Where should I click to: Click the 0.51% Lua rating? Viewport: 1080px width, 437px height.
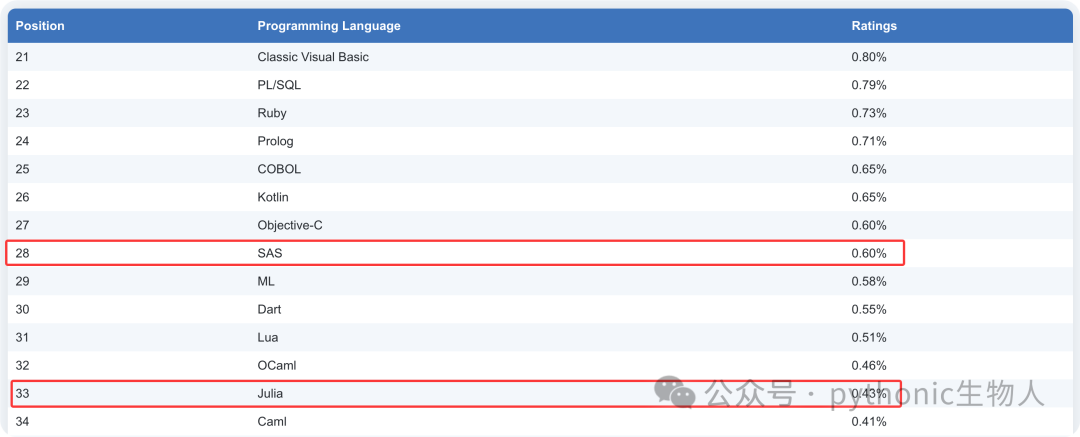point(869,338)
